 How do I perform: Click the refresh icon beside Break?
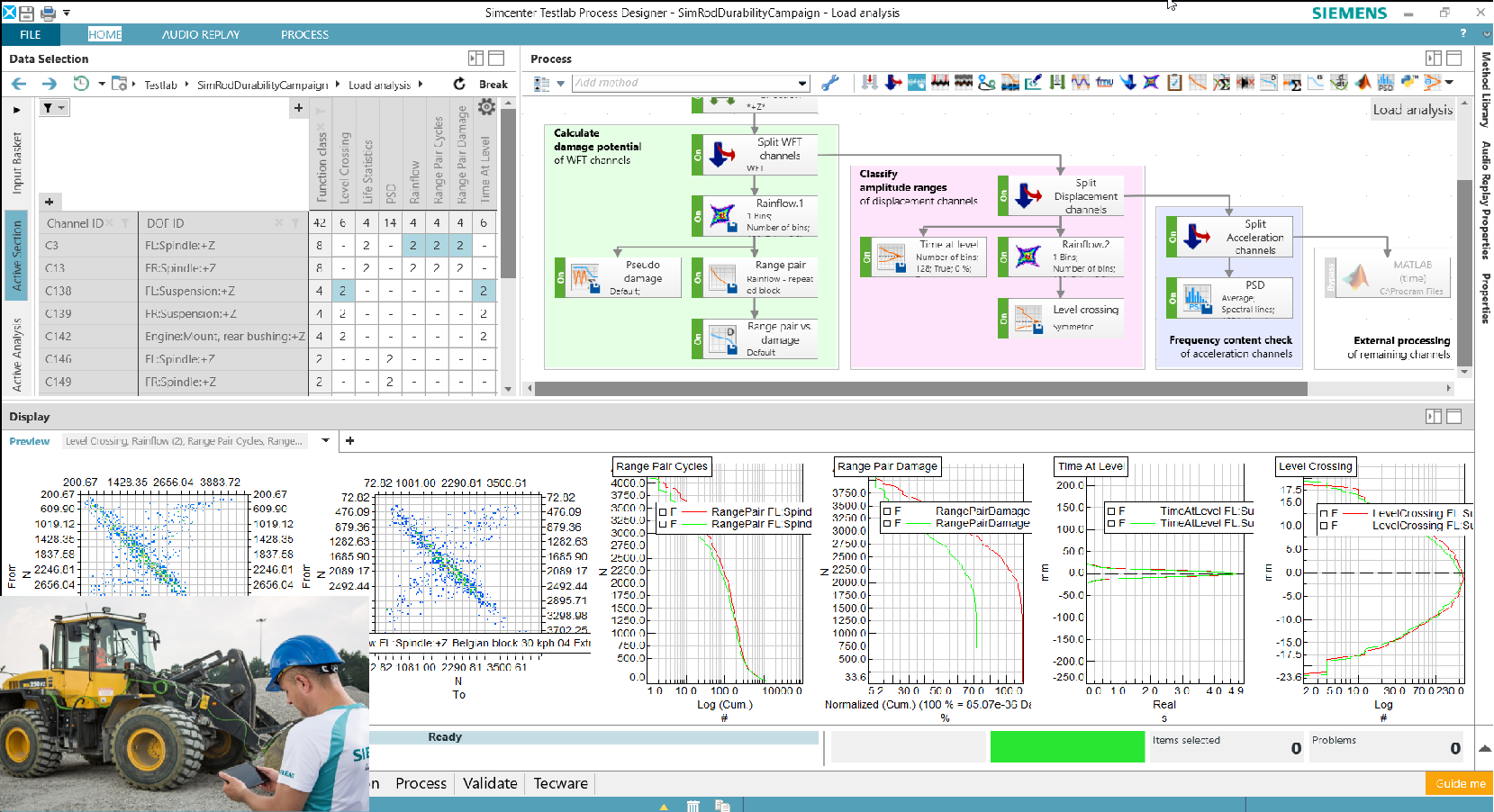click(459, 84)
